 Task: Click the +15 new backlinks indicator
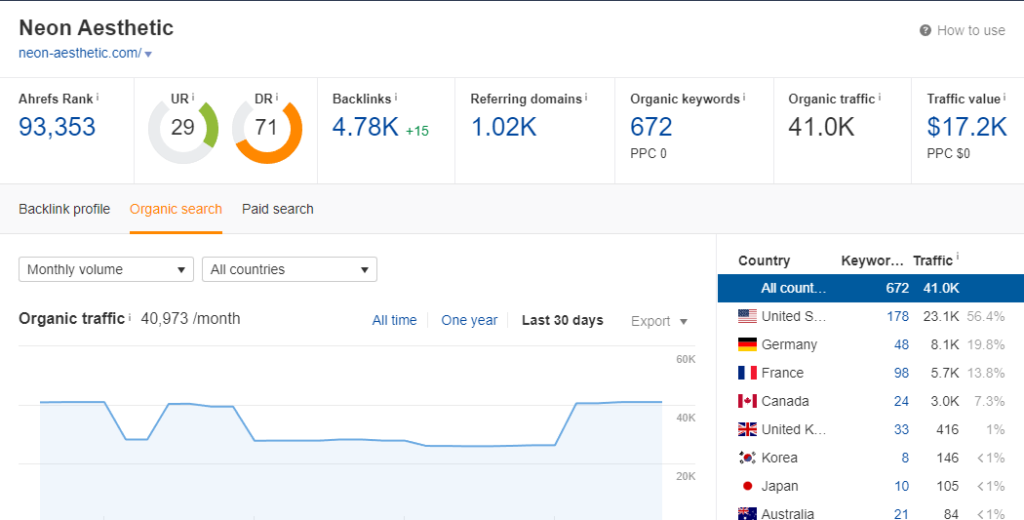click(x=417, y=131)
